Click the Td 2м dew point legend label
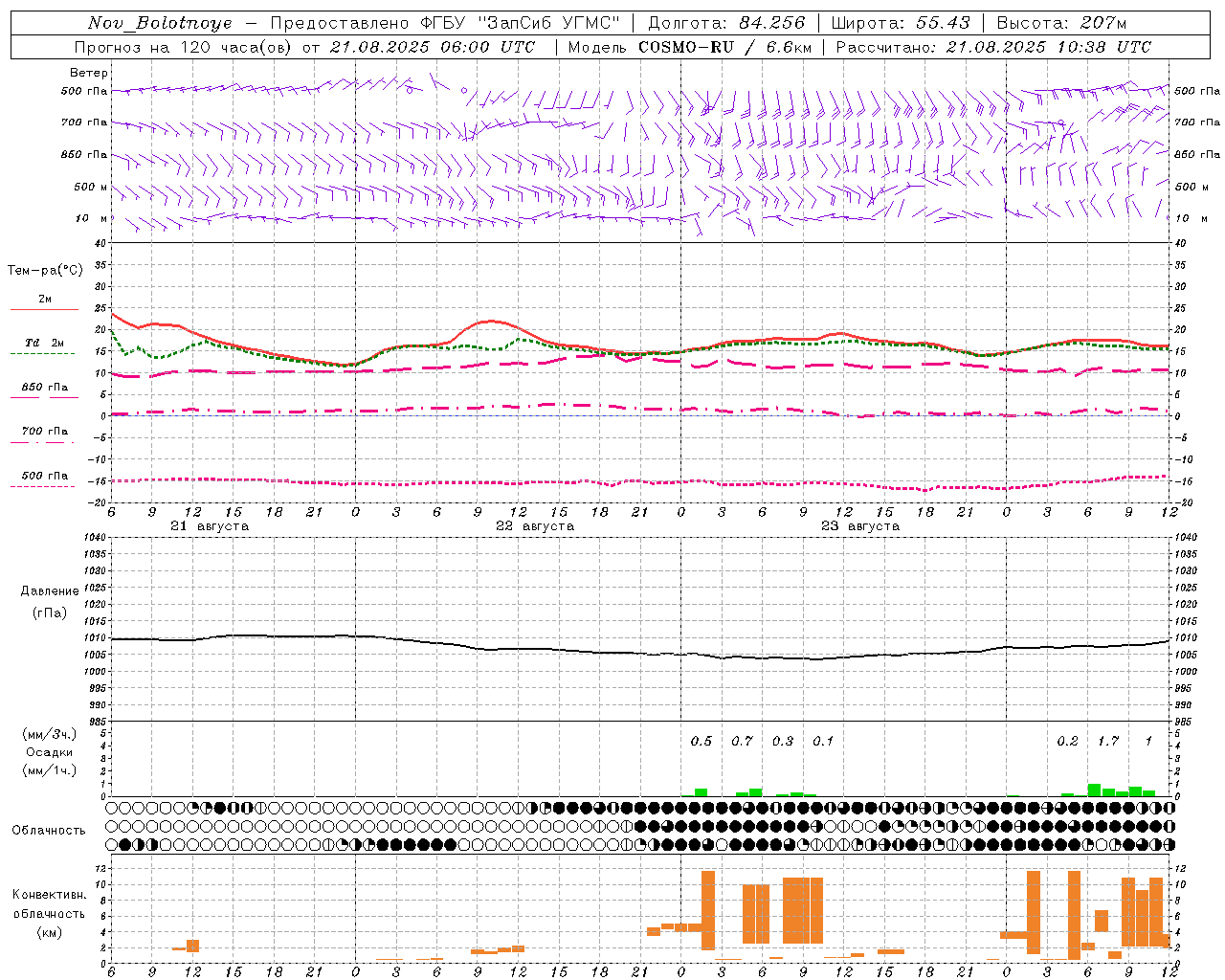This screenshot has width=1225, height=980. (44, 343)
